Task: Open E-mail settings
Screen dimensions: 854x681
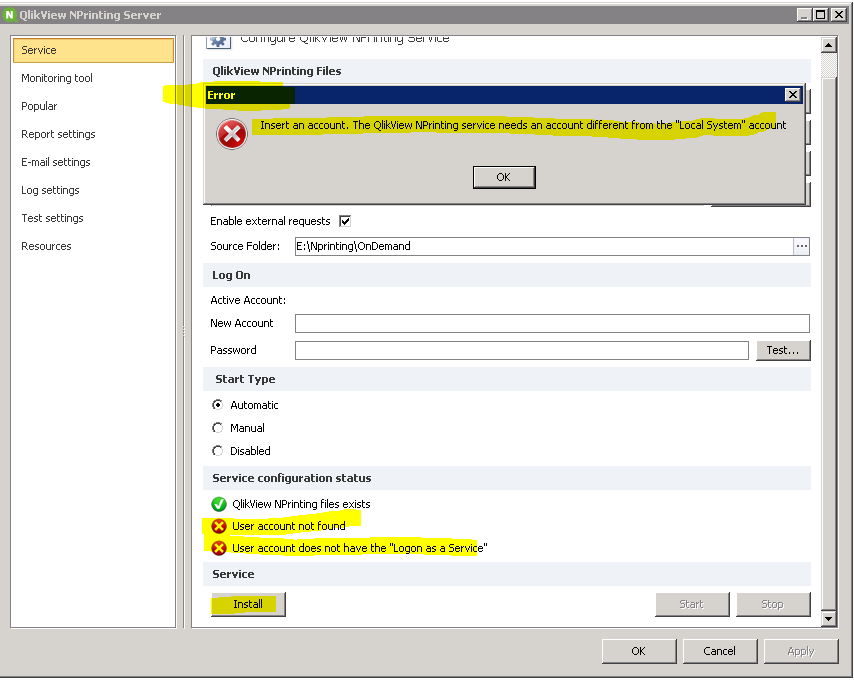Action: (56, 162)
